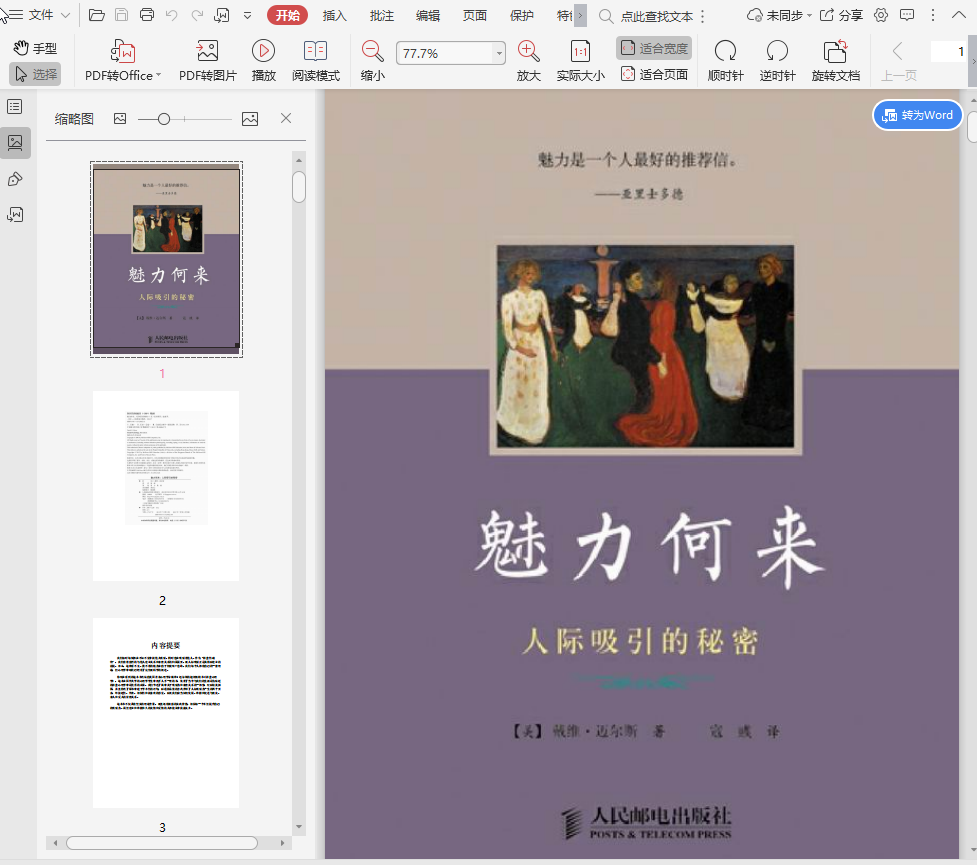Toggle 适合宽度 fit width mode
Image resolution: width=977 pixels, height=865 pixels.
[654, 48]
